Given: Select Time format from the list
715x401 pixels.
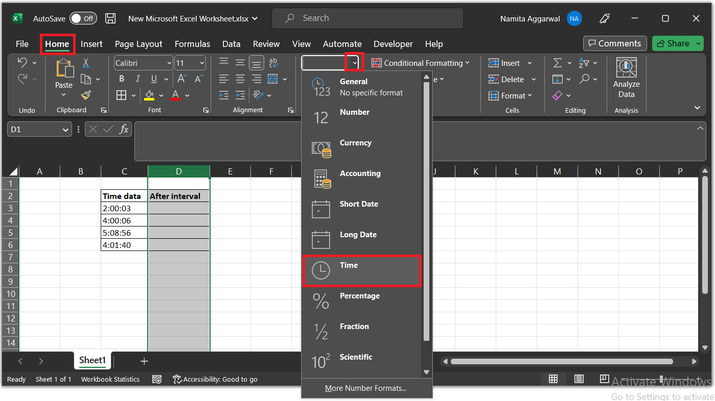Looking at the screenshot, I should [x=362, y=271].
